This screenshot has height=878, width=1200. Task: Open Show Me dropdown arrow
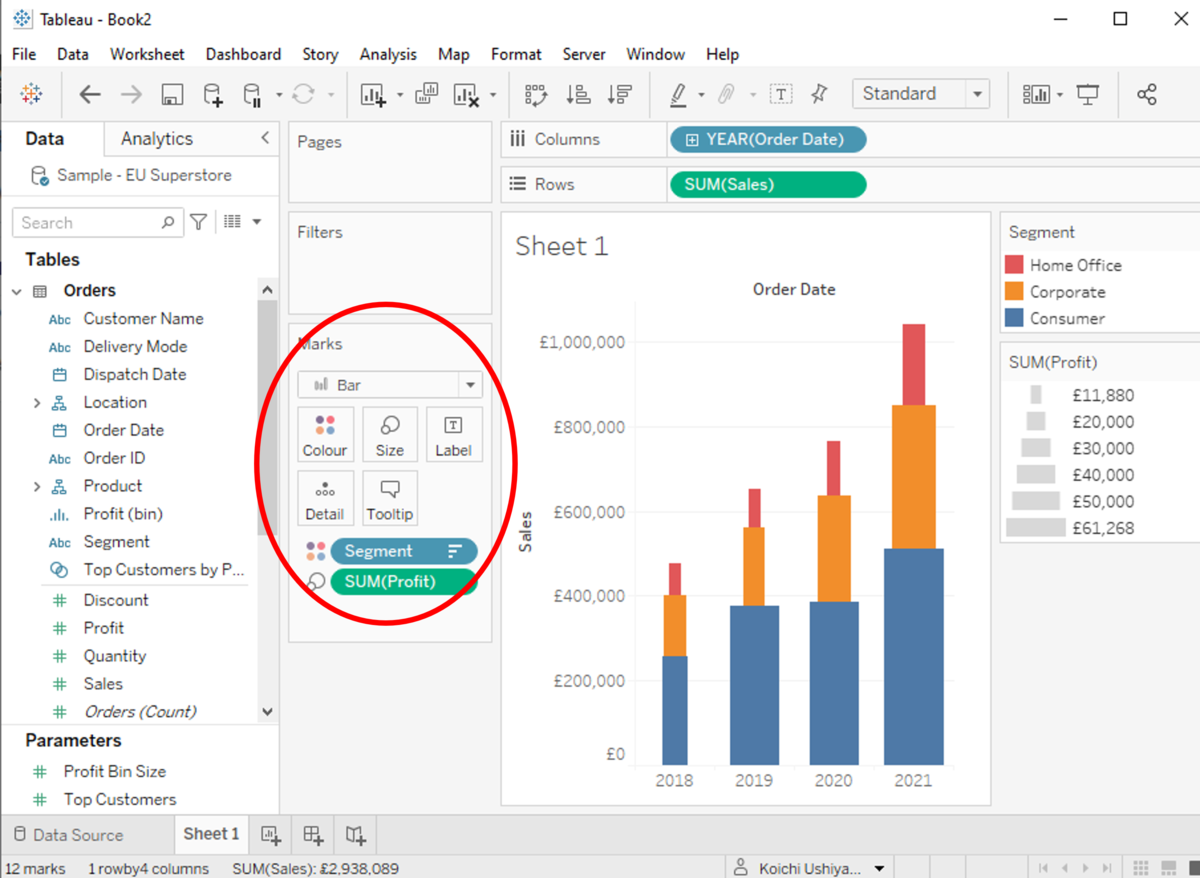tap(1059, 95)
